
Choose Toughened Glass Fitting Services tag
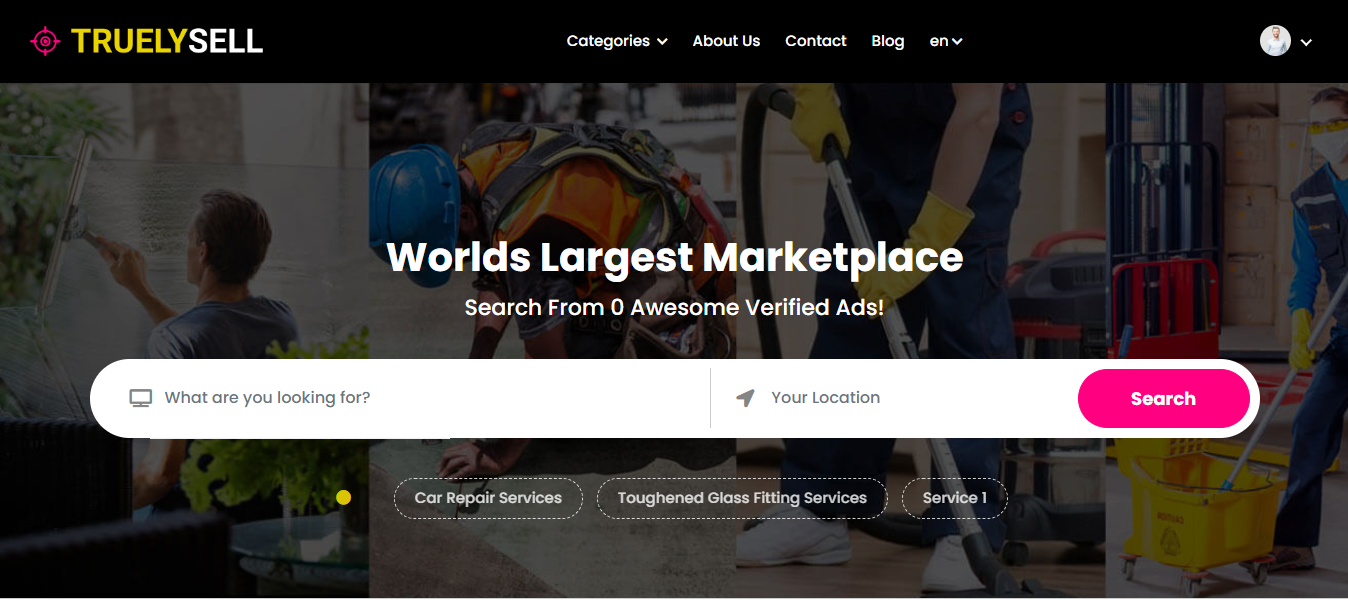pyautogui.click(x=742, y=498)
